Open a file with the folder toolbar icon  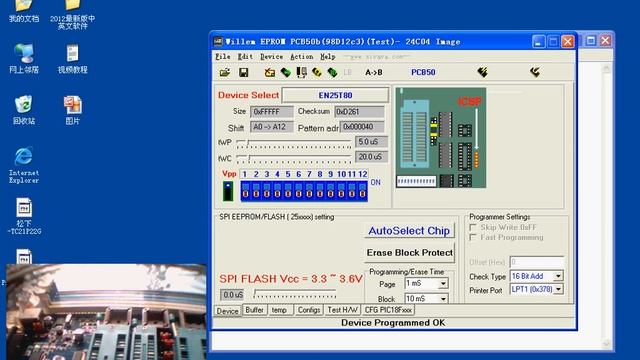tap(224, 73)
